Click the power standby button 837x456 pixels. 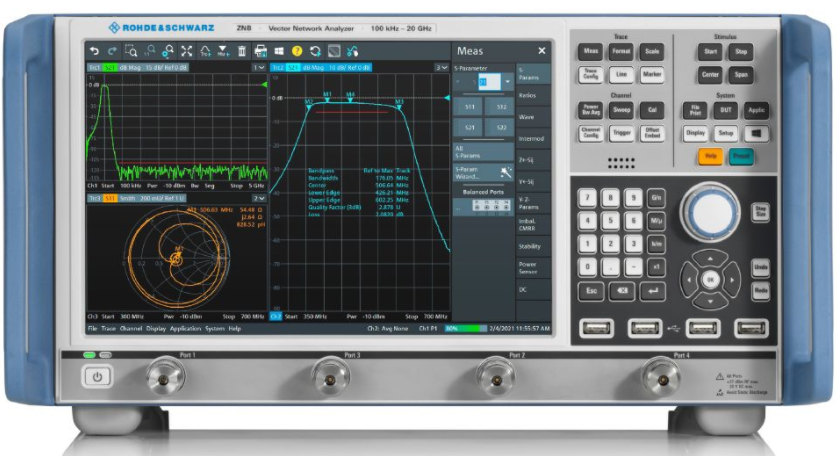pos(97,377)
